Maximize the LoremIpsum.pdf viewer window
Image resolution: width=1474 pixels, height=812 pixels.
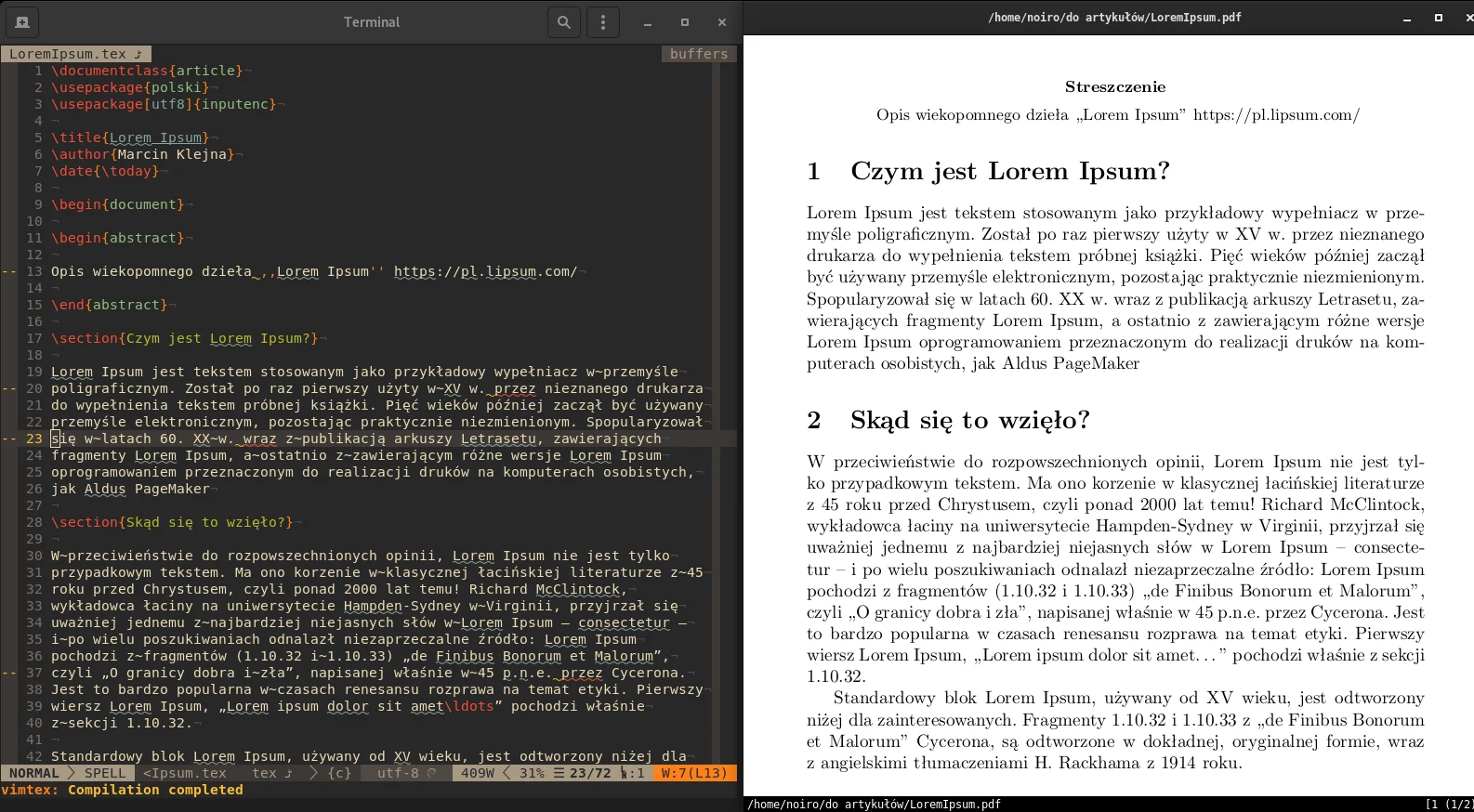1439,18
